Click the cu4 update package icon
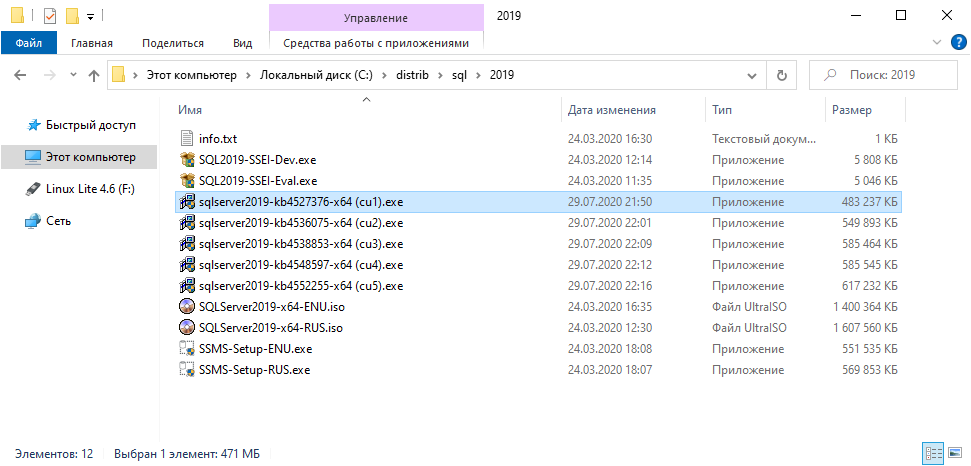This screenshot has width=971, height=466. (x=187, y=265)
